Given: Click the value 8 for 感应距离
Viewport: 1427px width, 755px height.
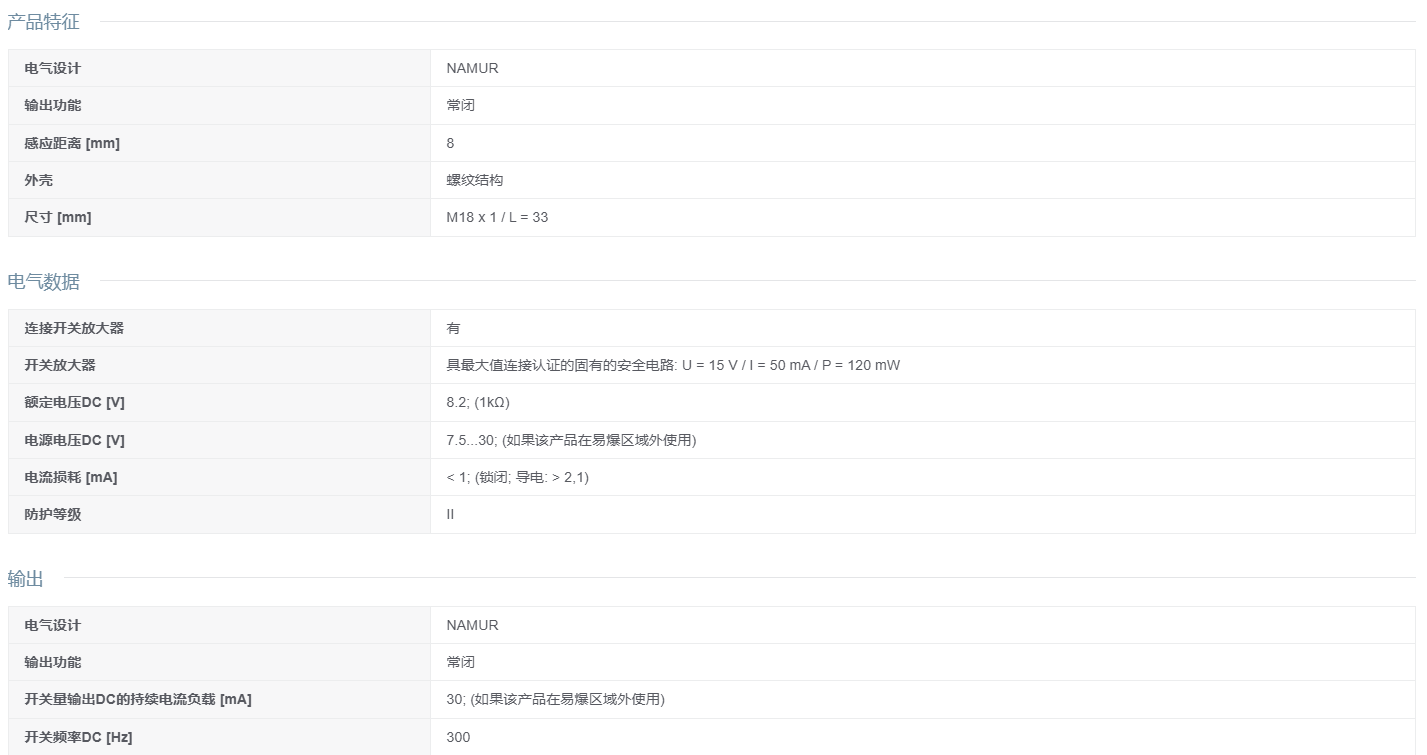Looking at the screenshot, I should [450, 143].
